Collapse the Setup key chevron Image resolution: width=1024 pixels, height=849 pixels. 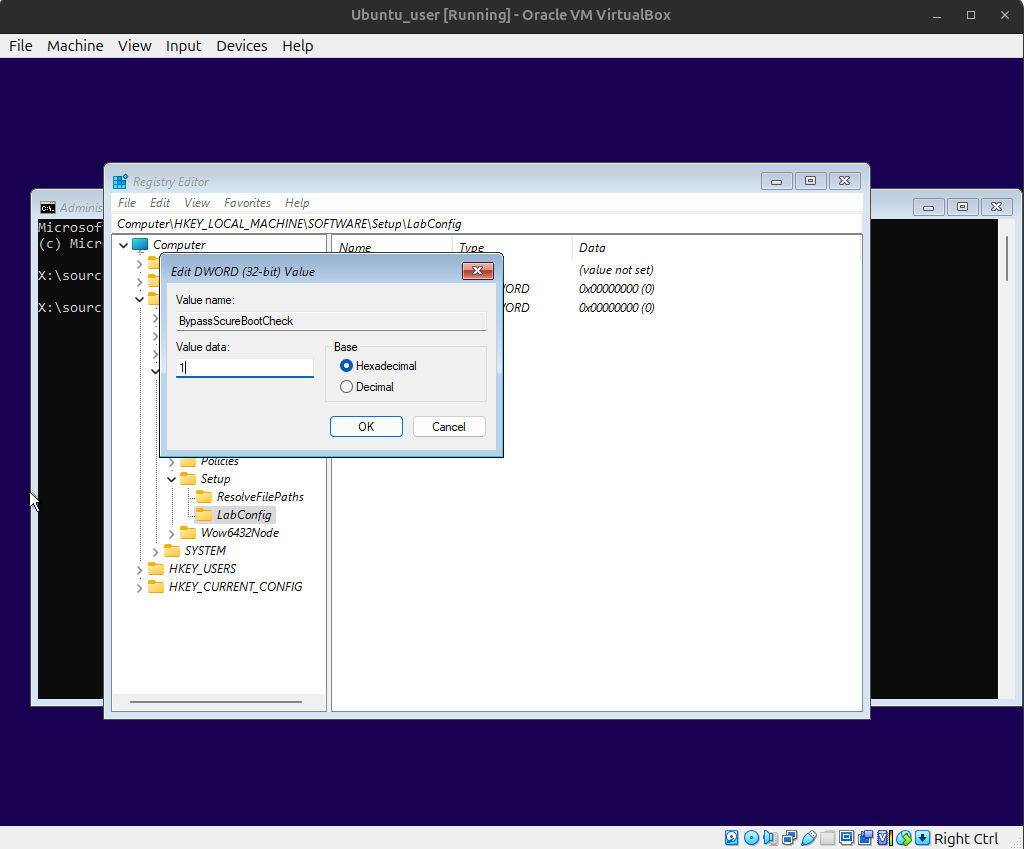(x=172, y=479)
